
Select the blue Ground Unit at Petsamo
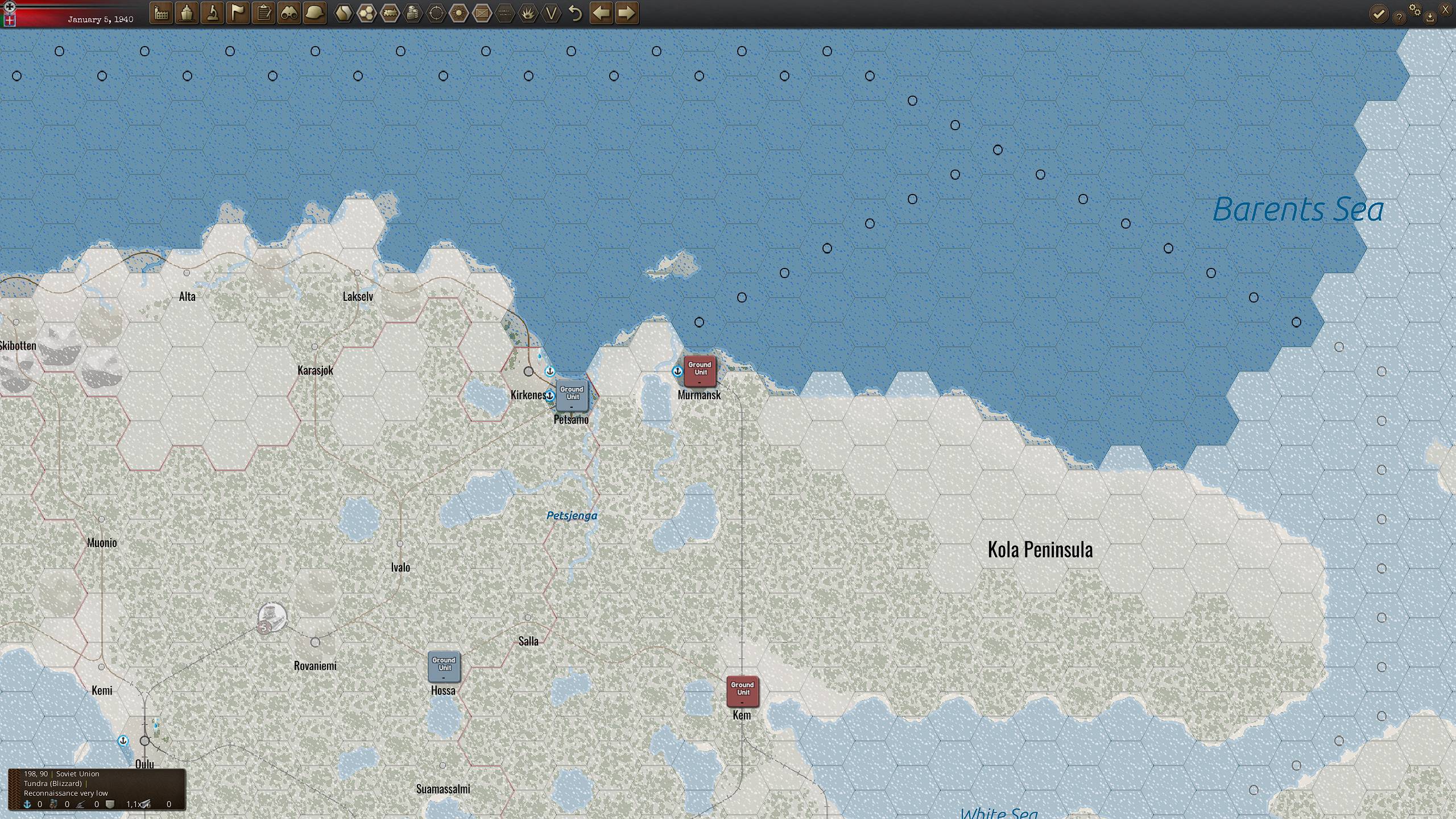coord(572,395)
